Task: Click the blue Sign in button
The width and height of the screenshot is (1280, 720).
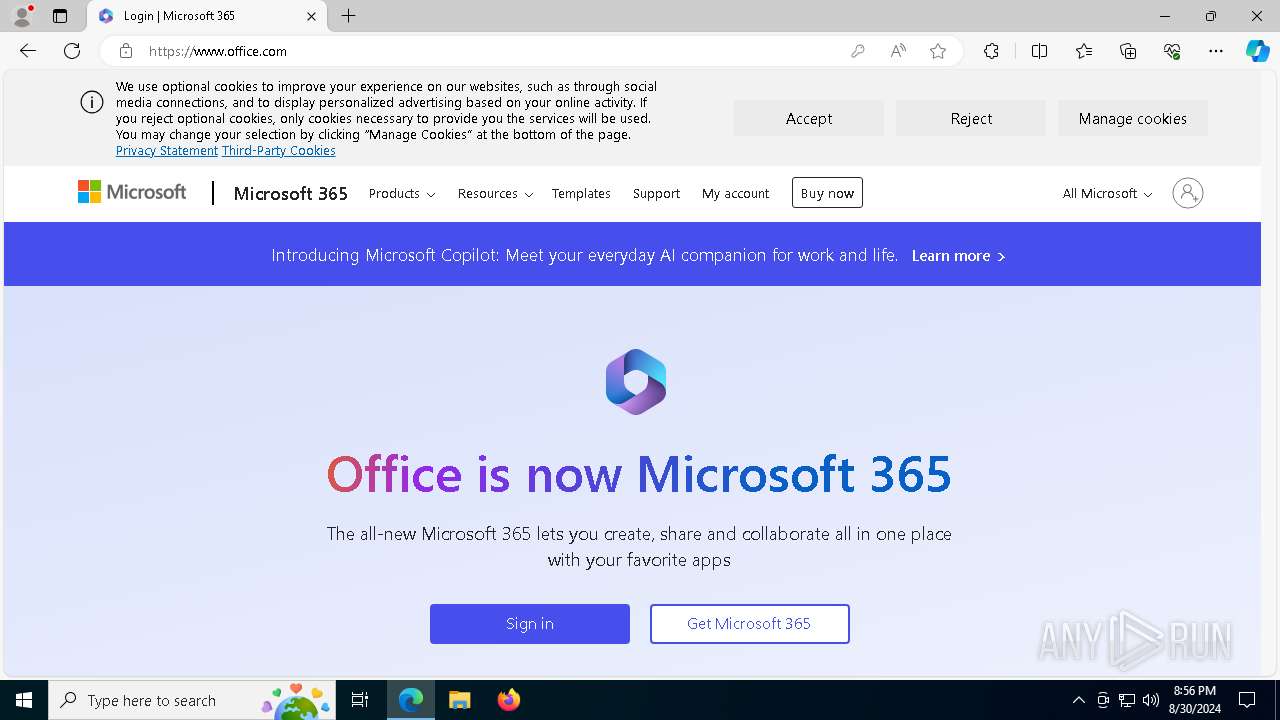Action: pyautogui.click(x=530, y=623)
